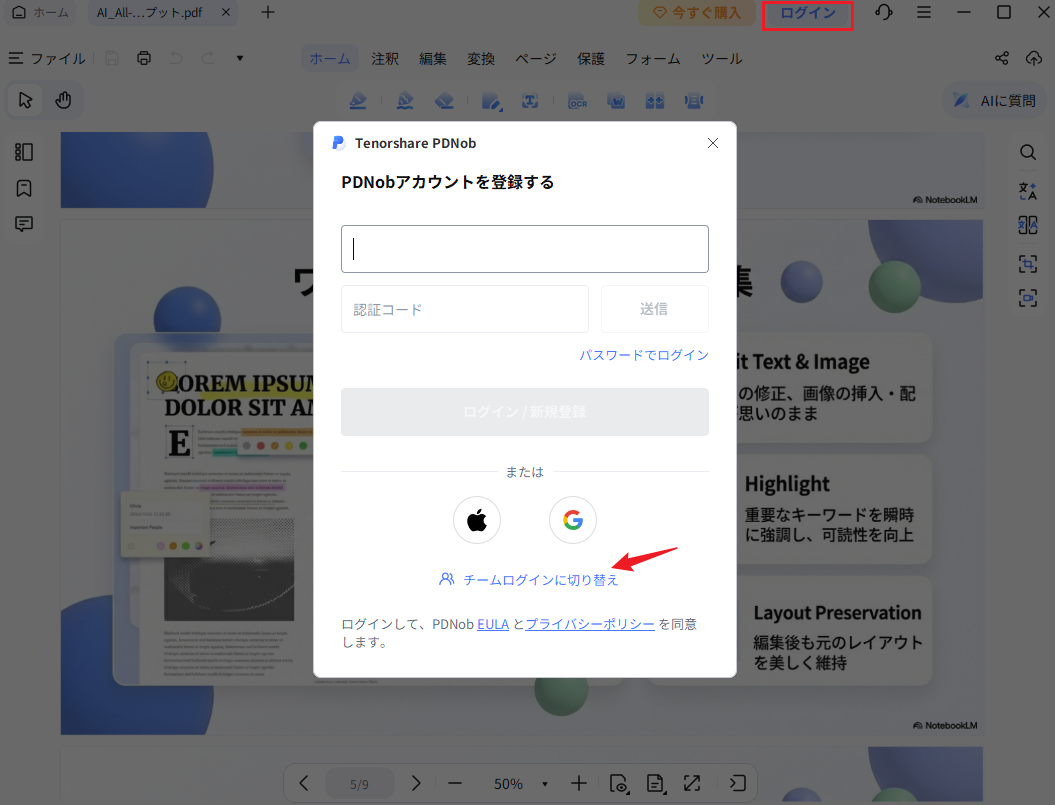
Task: Open the search magnifier in right sidebar
Action: [x=1027, y=152]
